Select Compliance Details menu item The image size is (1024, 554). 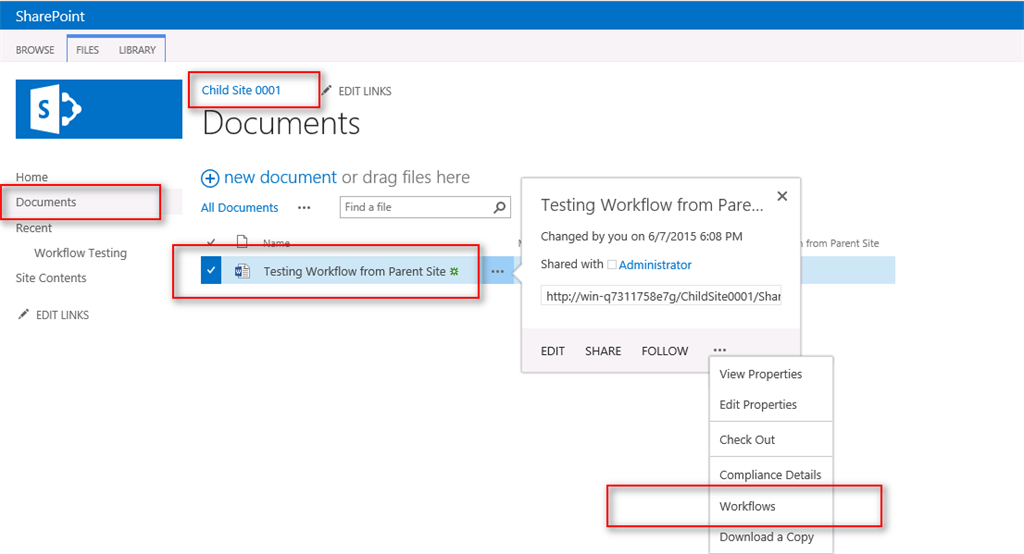coord(771,475)
